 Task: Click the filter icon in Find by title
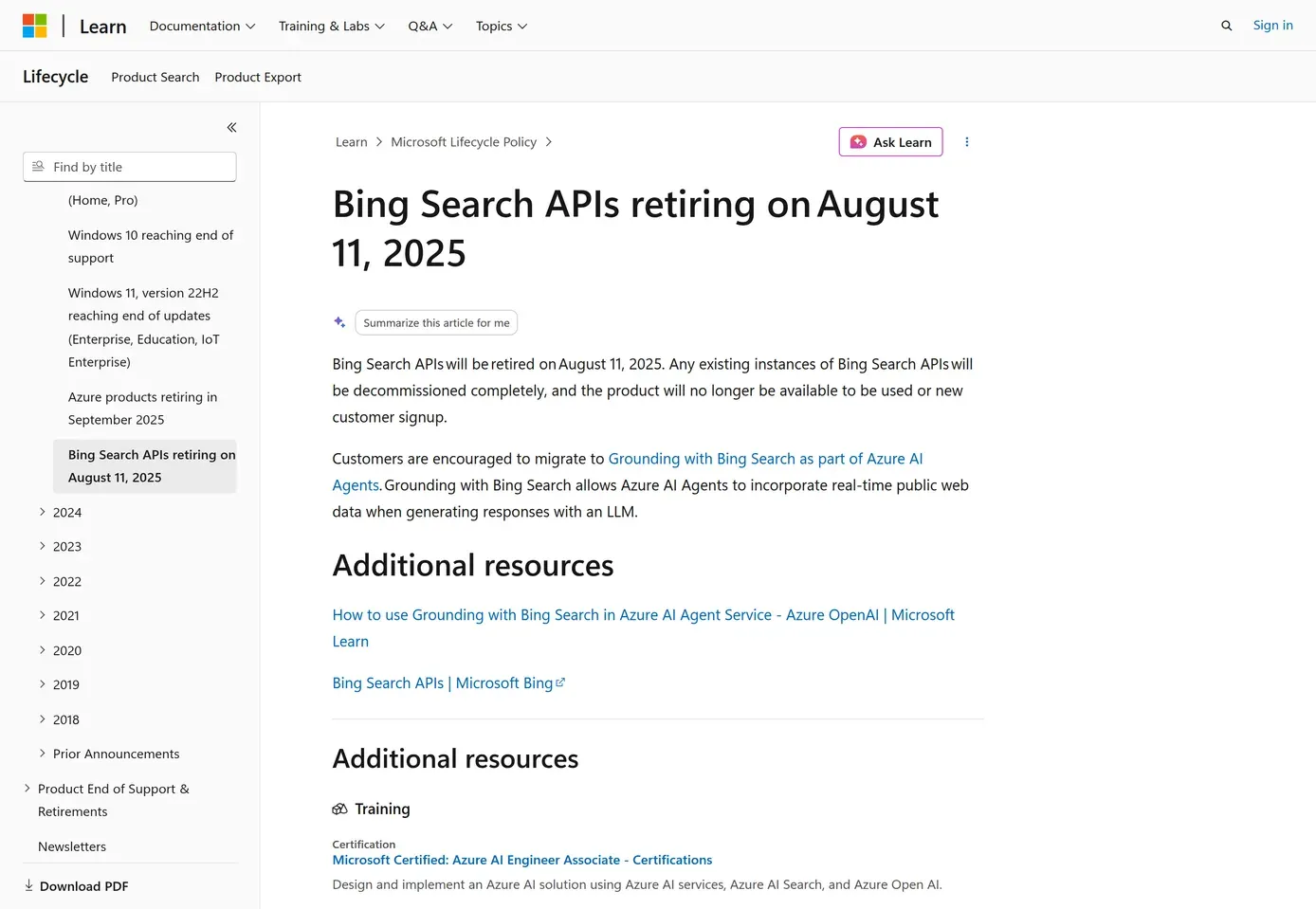tap(38, 167)
